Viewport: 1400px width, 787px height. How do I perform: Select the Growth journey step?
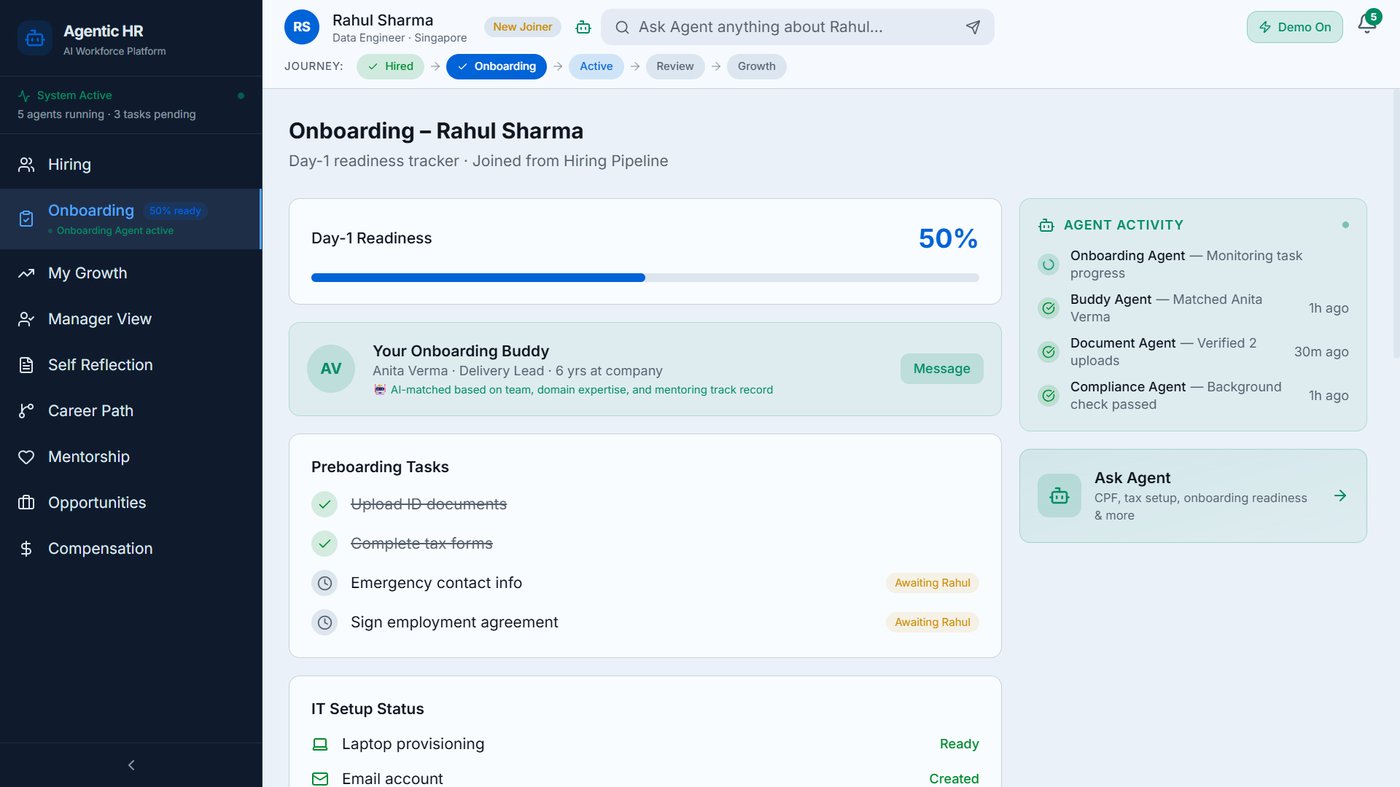pos(756,67)
